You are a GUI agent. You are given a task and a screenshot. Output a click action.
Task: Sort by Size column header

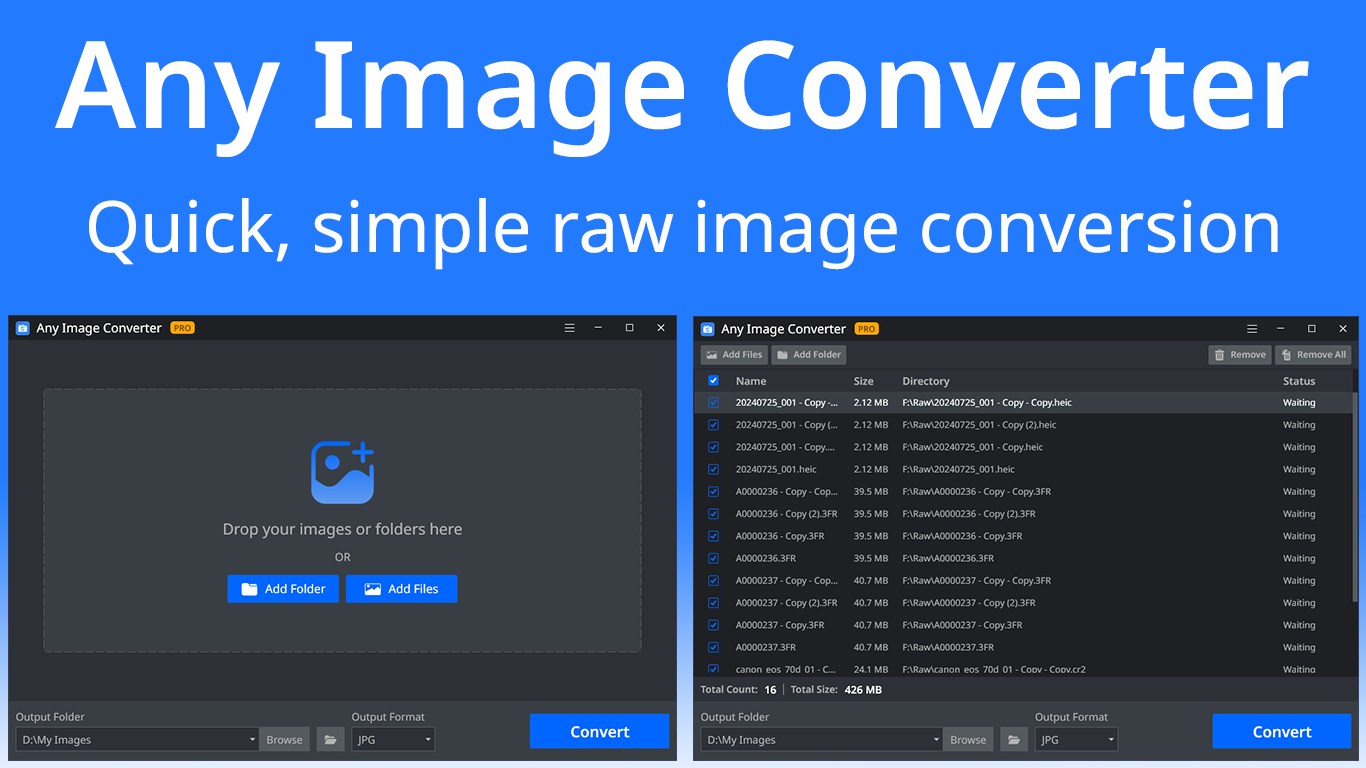(864, 381)
